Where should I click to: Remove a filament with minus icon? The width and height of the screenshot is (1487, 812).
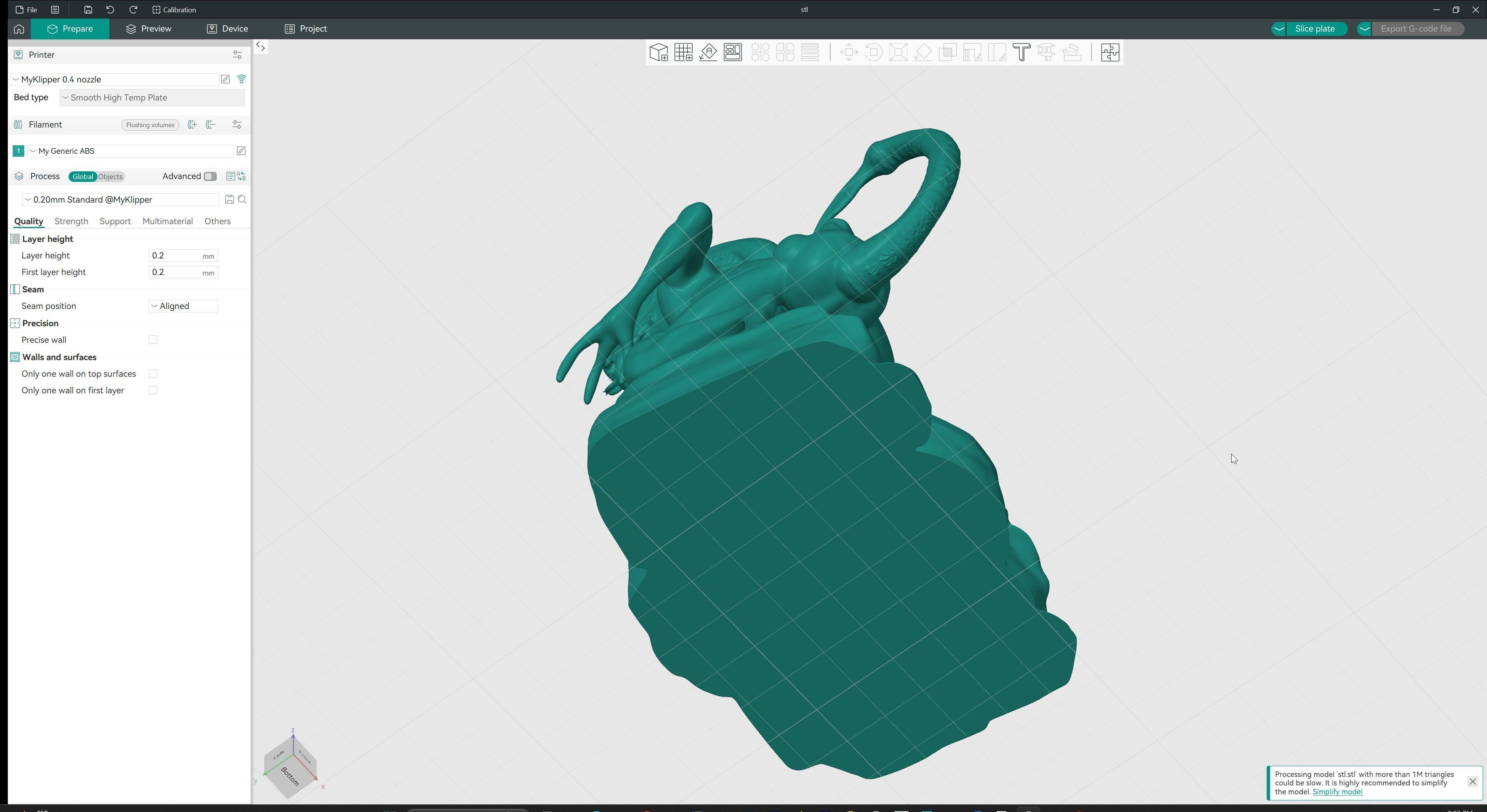click(x=211, y=125)
